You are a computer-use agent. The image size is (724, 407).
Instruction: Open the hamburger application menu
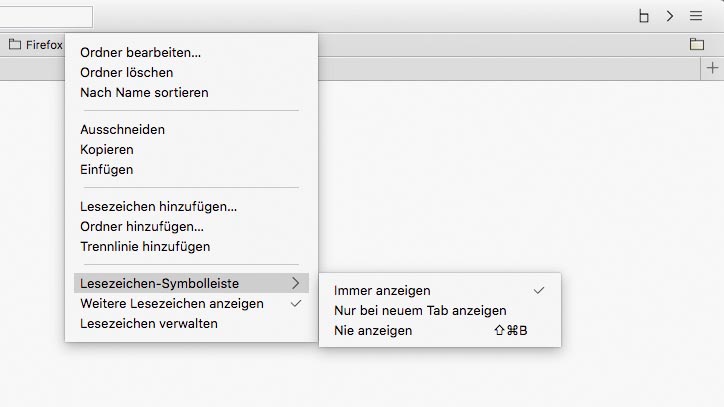coord(696,16)
